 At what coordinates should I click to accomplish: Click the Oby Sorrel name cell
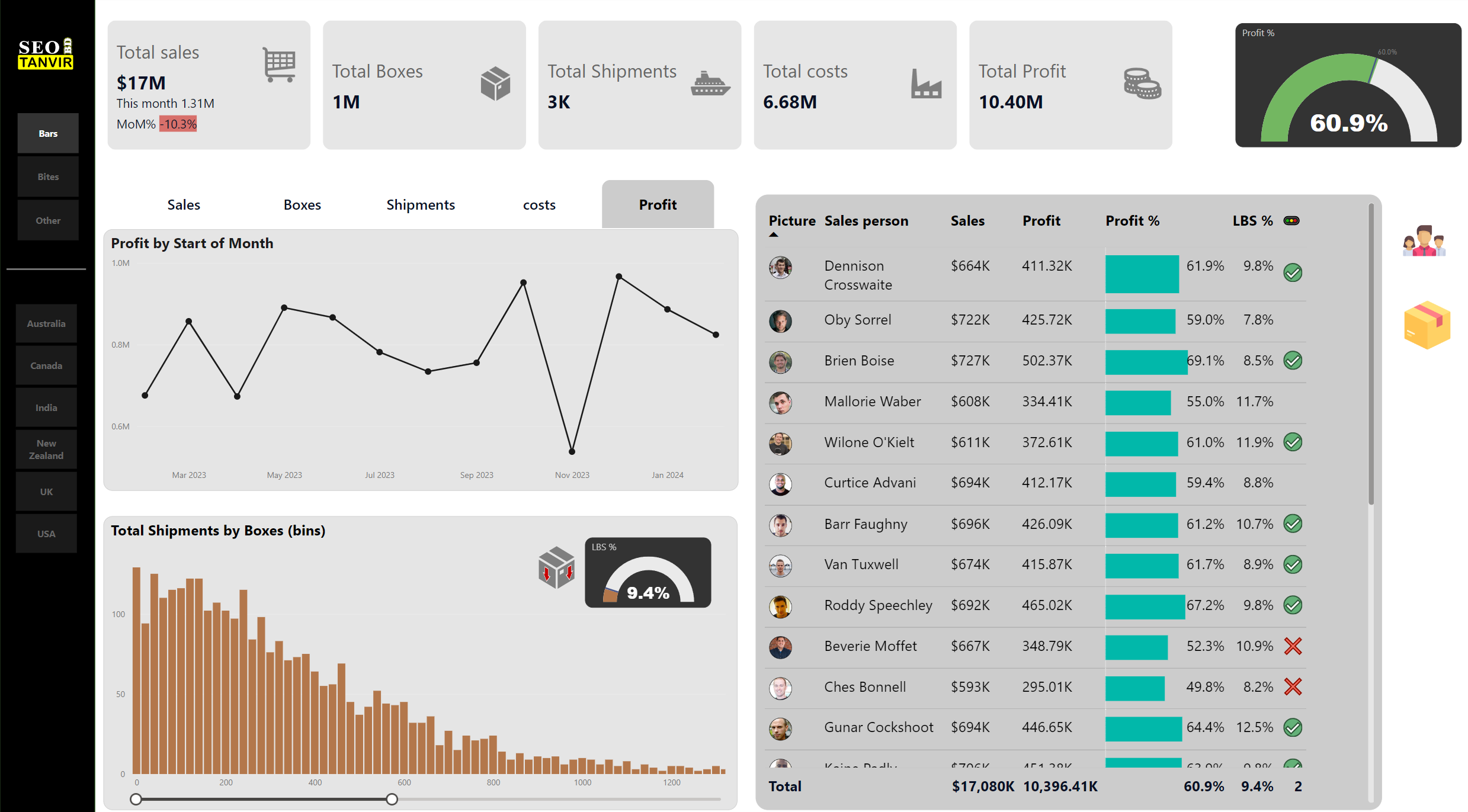(x=857, y=320)
